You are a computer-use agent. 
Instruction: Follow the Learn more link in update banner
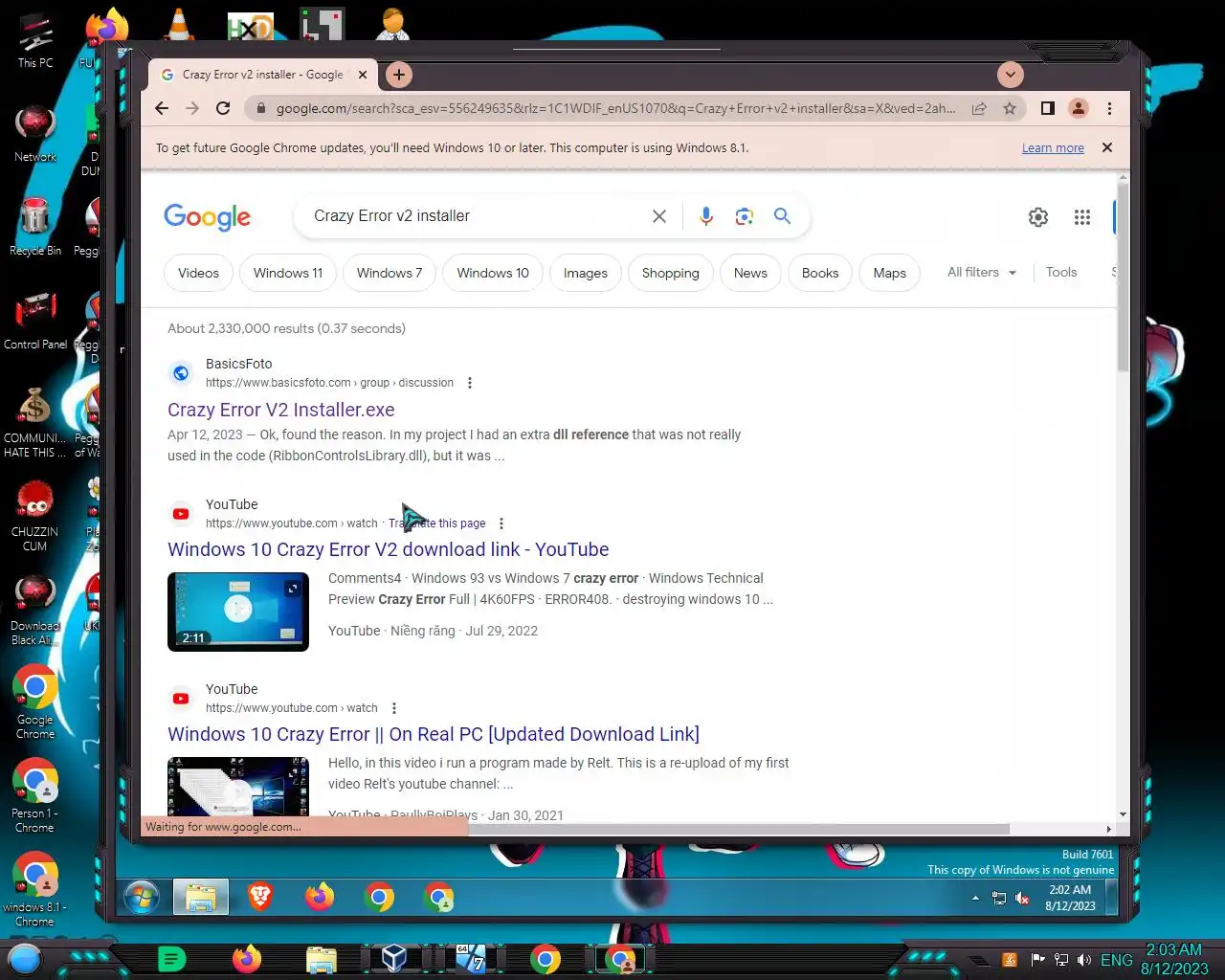[x=1053, y=148]
